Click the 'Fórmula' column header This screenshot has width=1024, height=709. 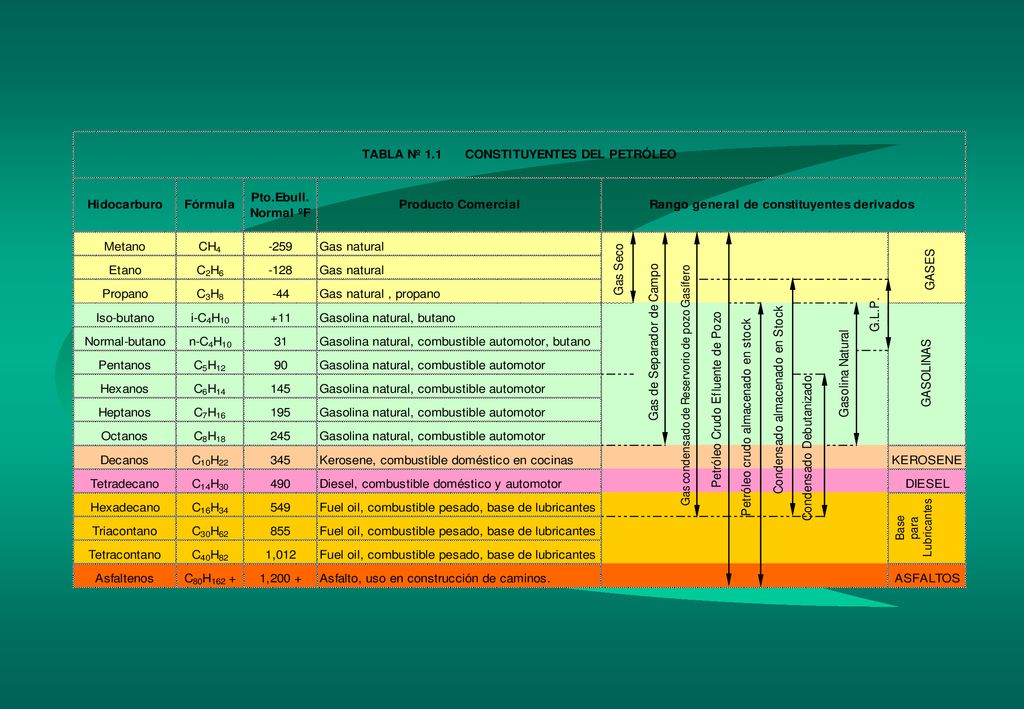click(209, 204)
